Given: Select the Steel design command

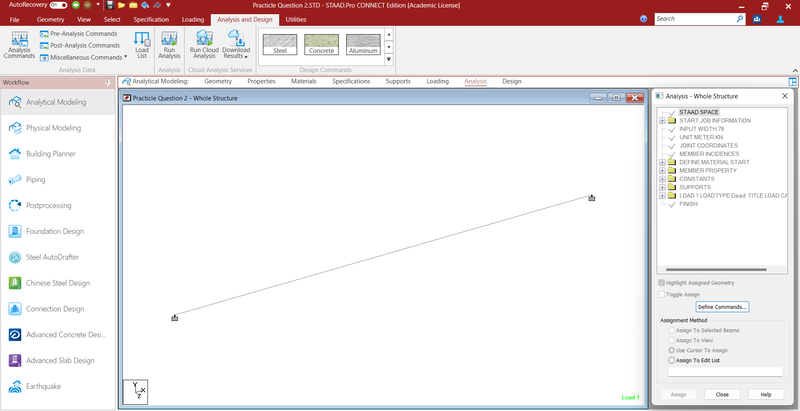Looking at the screenshot, I should (x=280, y=44).
